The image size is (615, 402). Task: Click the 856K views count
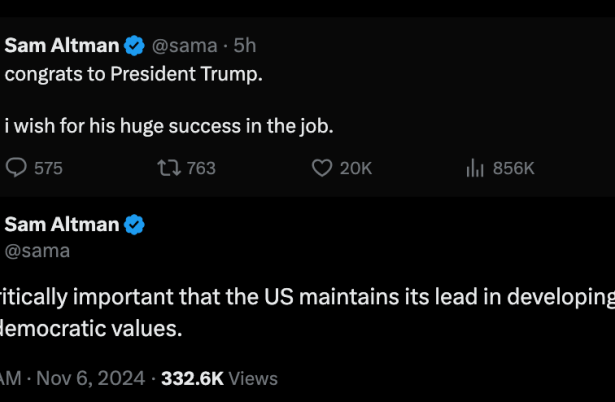[514, 168]
